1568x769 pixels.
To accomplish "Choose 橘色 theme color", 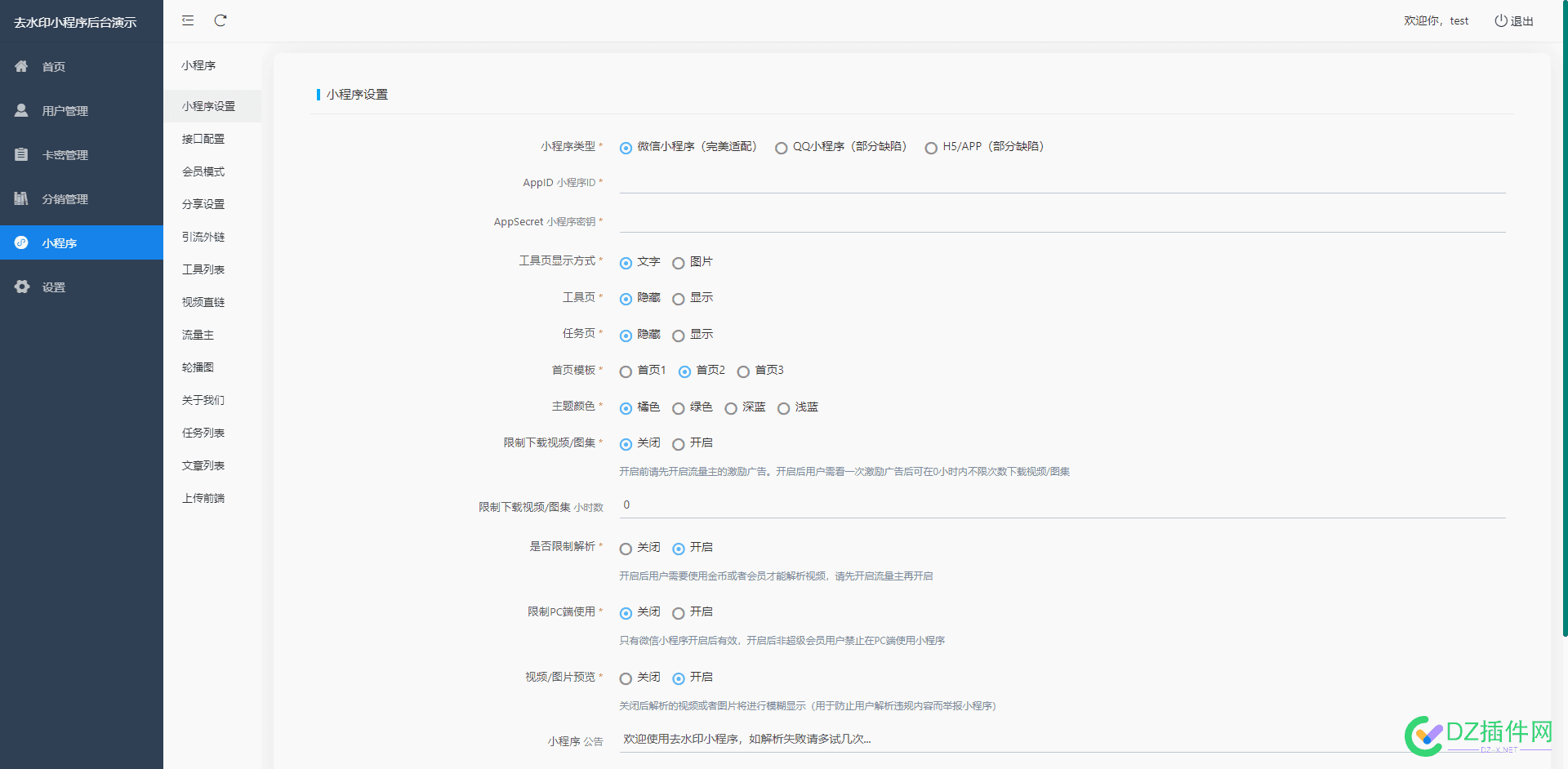I will point(626,408).
